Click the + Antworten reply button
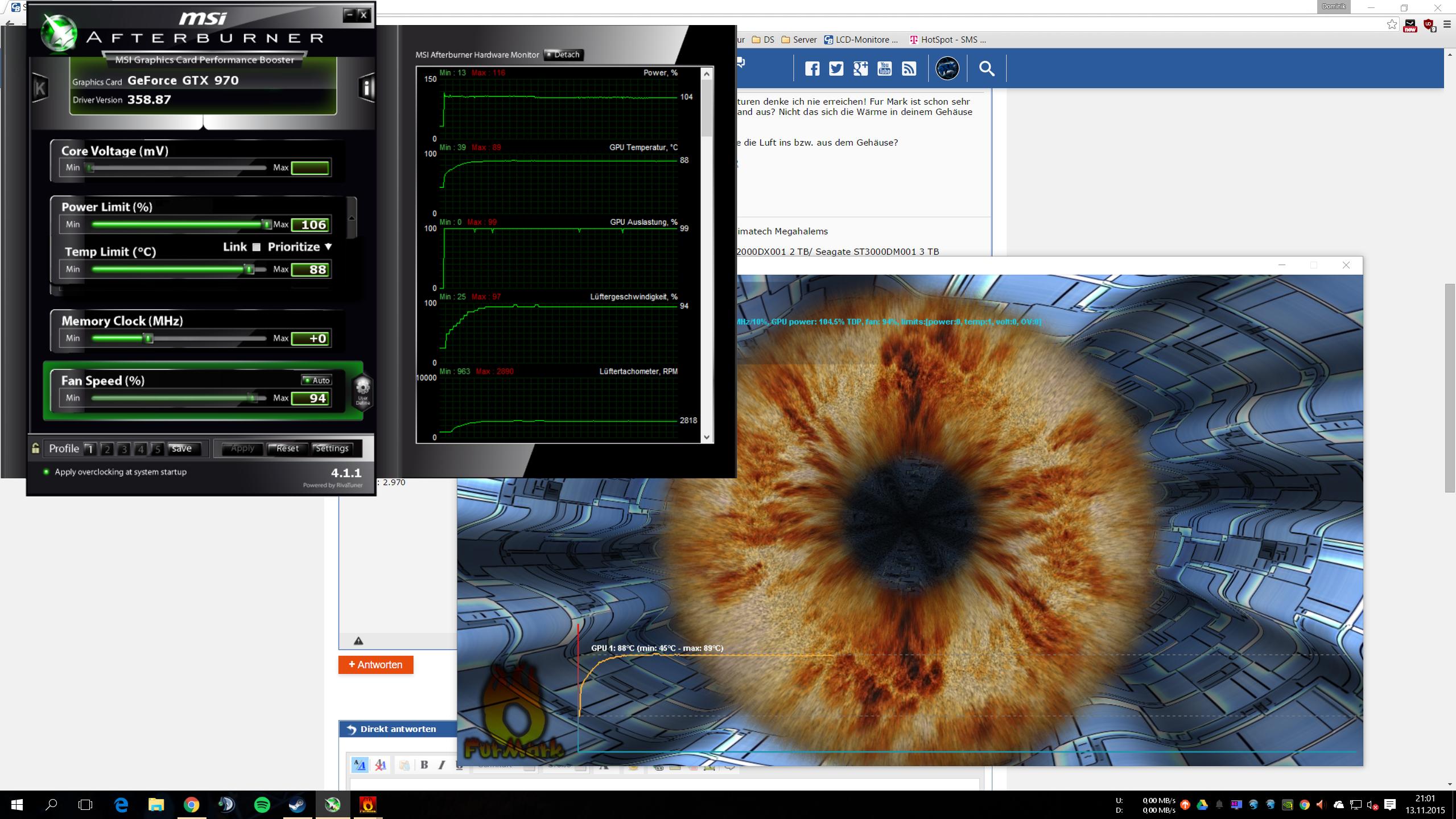Image resolution: width=1456 pixels, height=819 pixels. tap(376, 665)
